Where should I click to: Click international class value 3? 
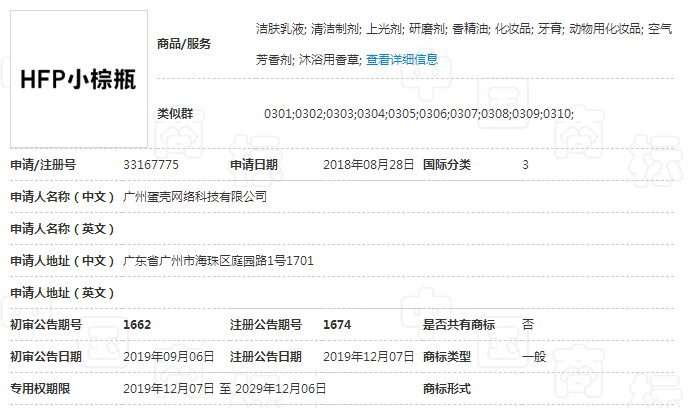click(x=525, y=165)
